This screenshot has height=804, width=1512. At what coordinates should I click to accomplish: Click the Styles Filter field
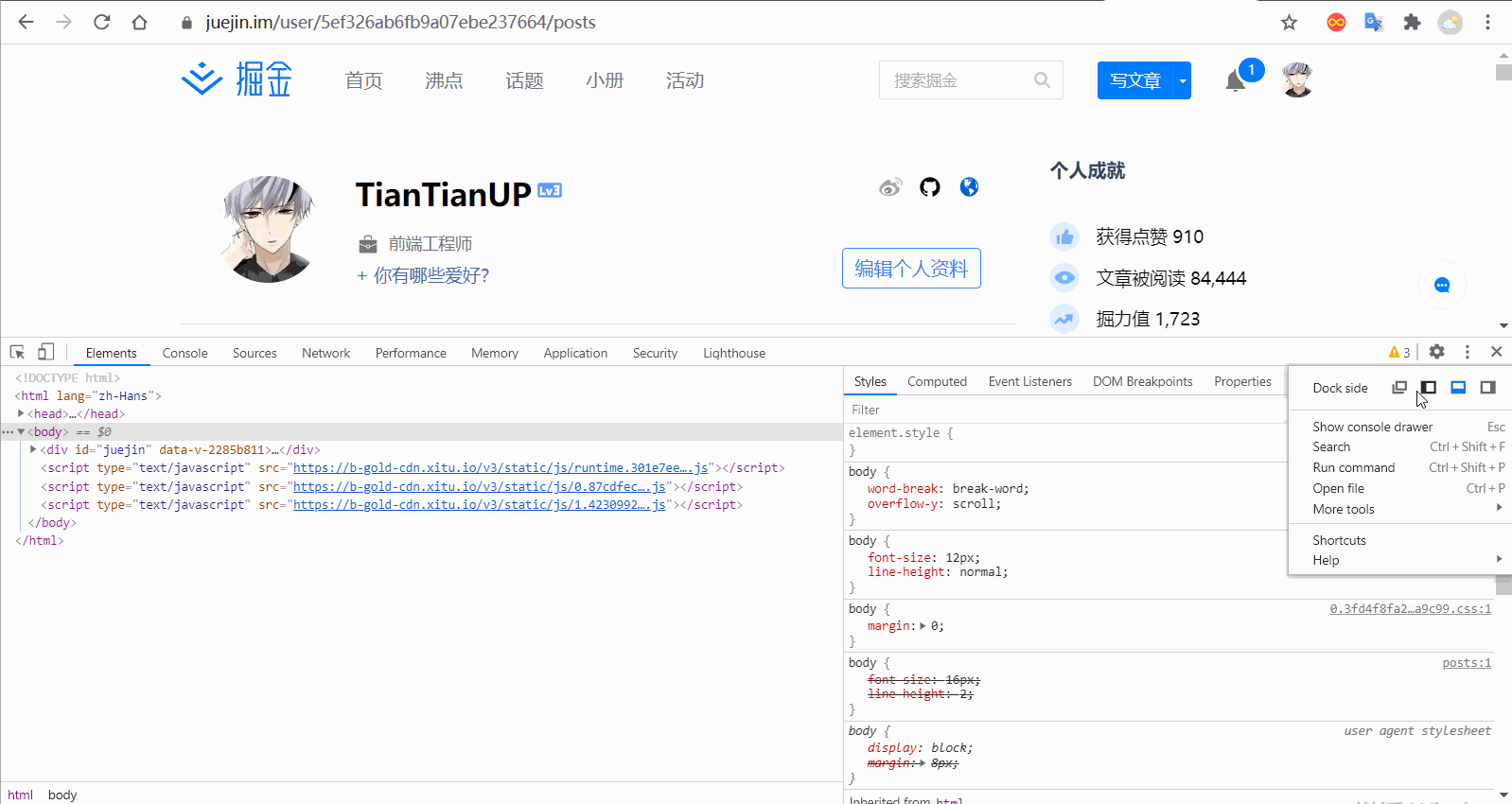tap(1064, 410)
